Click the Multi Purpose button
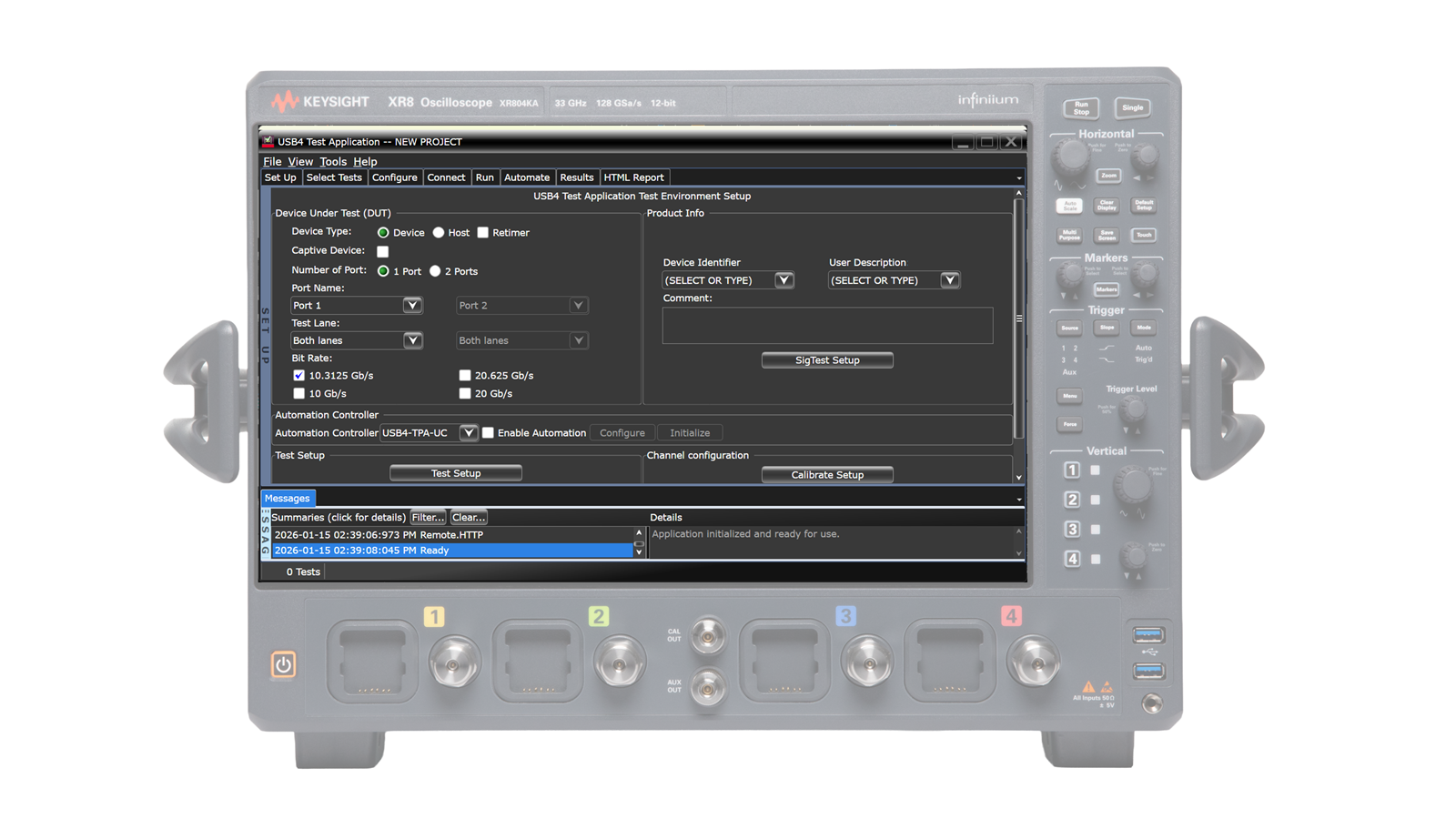The image size is (1456, 819). [x=1069, y=235]
